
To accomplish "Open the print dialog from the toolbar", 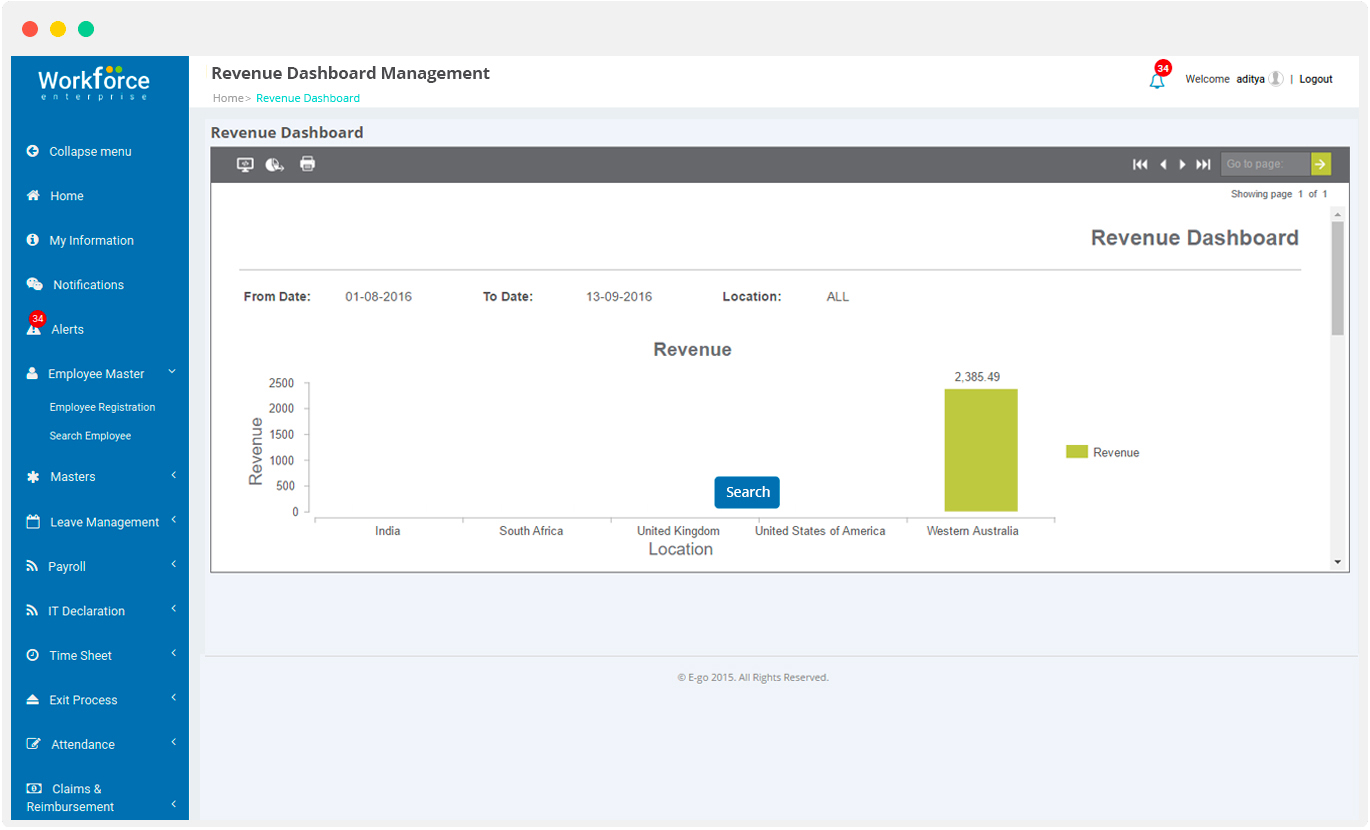I will 307,164.
